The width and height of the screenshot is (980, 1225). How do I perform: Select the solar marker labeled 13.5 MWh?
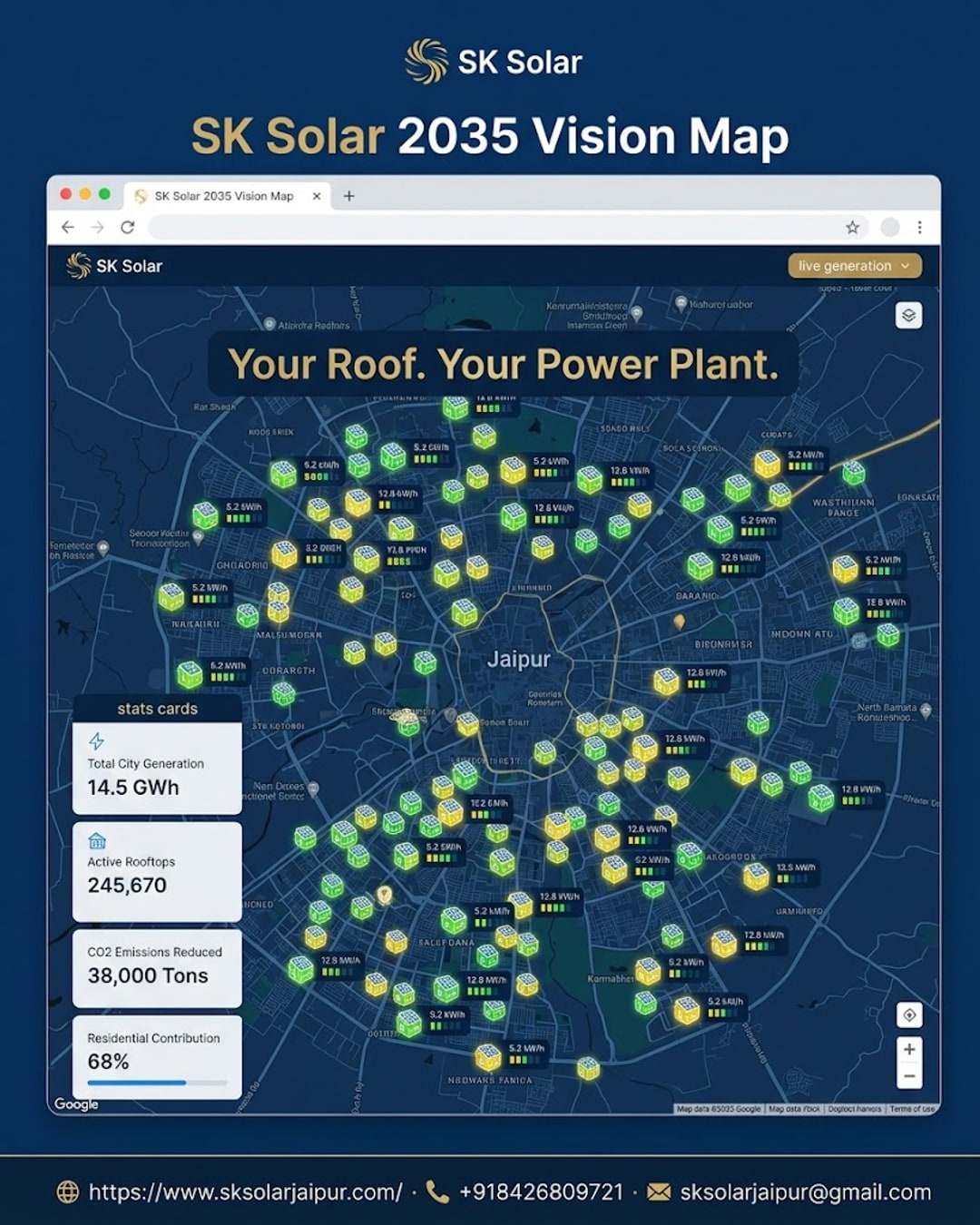click(x=757, y=876)
